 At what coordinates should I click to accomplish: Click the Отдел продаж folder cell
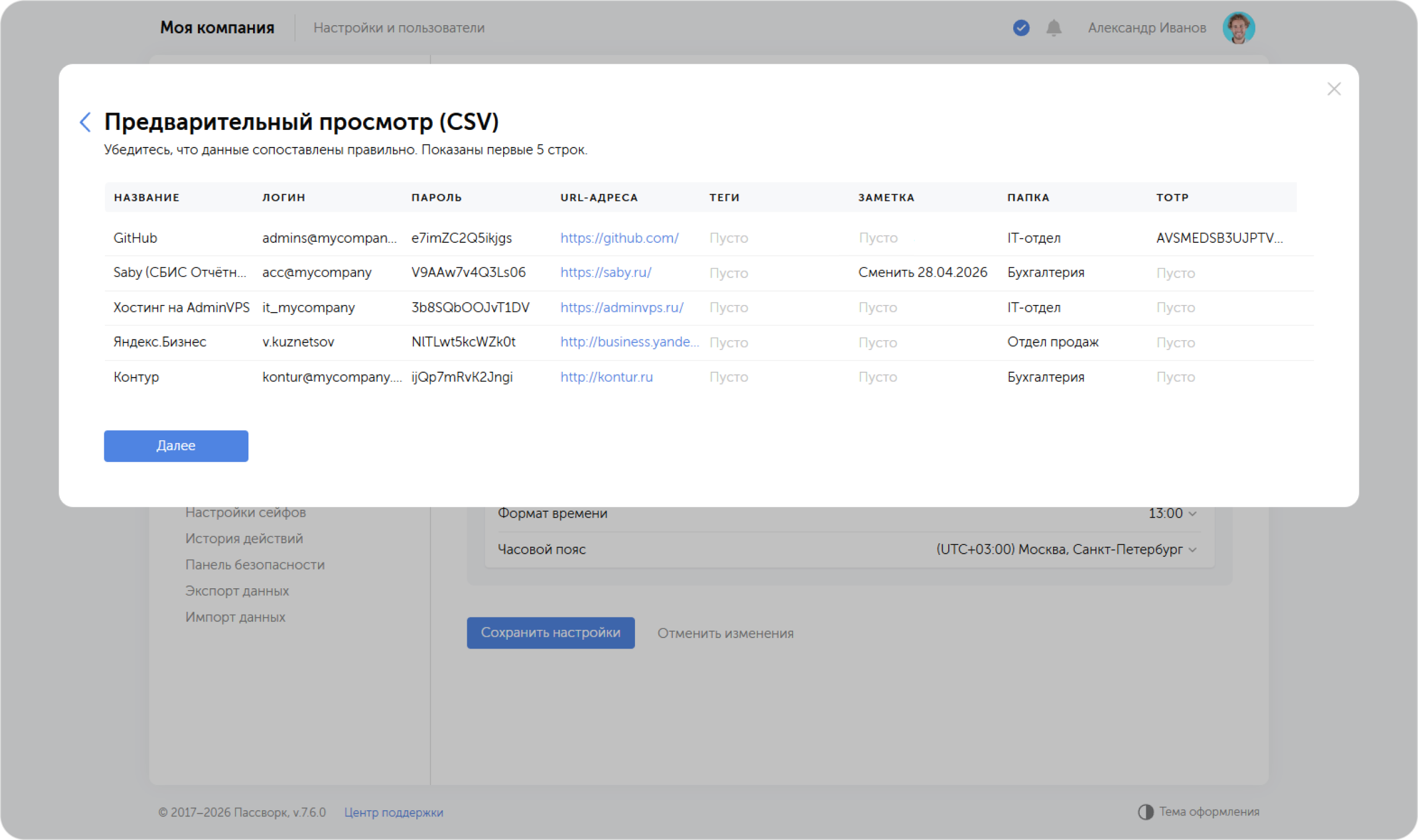[x=1053, y=342]
